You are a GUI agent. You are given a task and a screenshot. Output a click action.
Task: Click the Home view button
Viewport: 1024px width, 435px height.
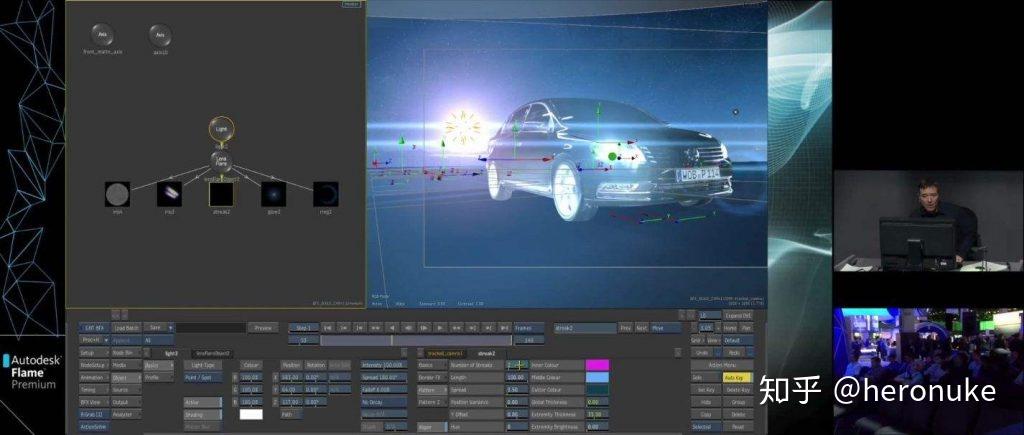pyautogui.click(x=730, y=328)
